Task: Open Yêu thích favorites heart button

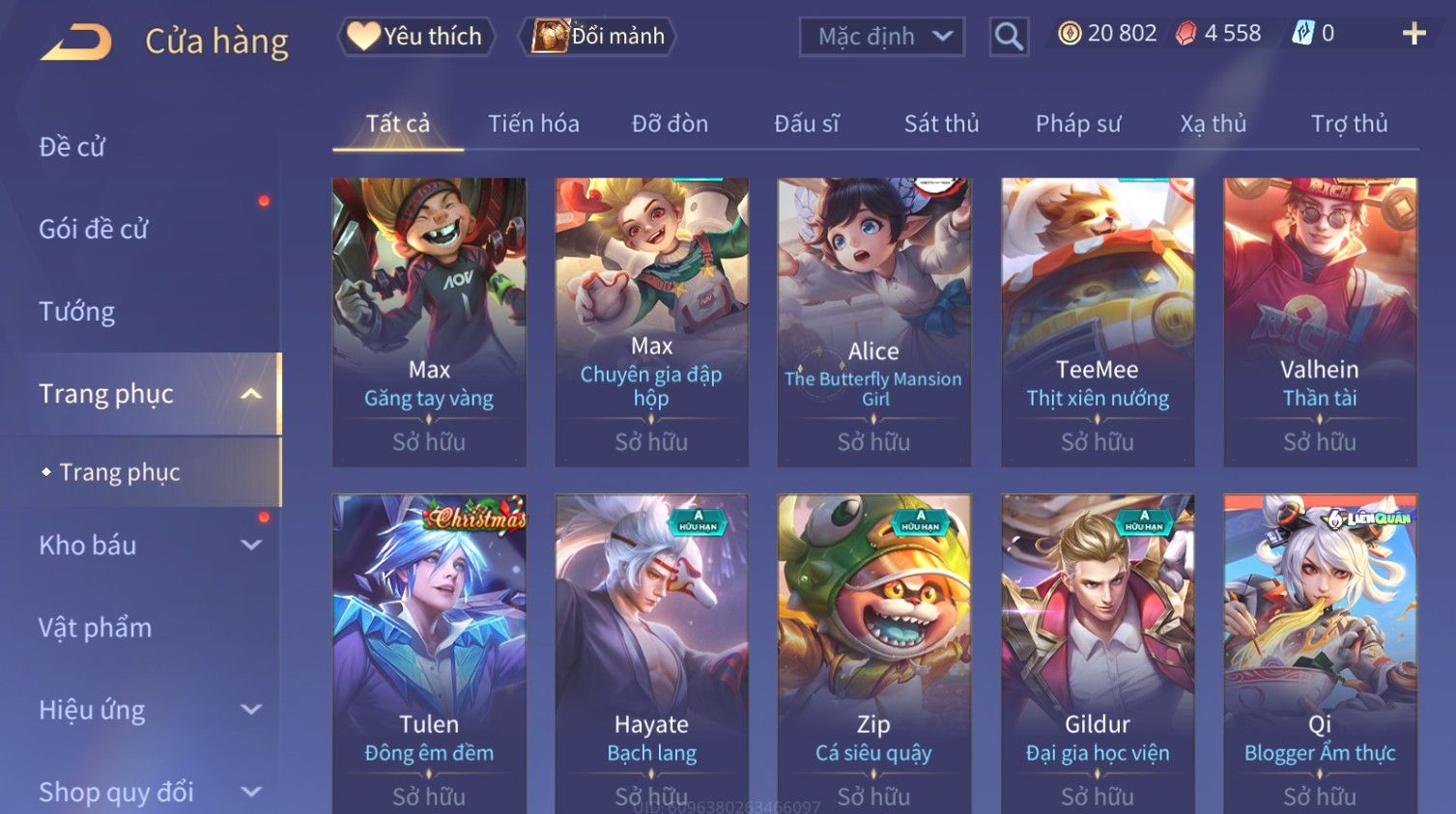Action: point(416,37)
